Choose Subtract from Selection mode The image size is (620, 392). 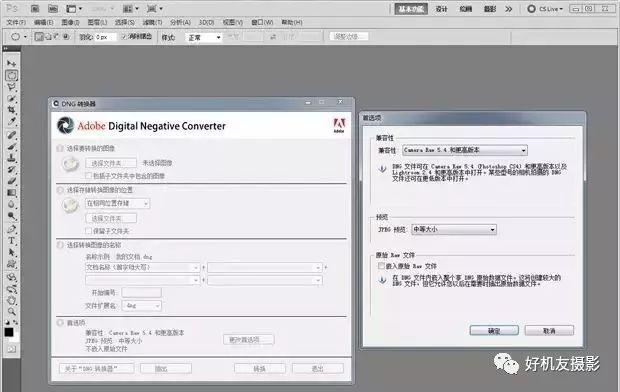click(57, 37)
